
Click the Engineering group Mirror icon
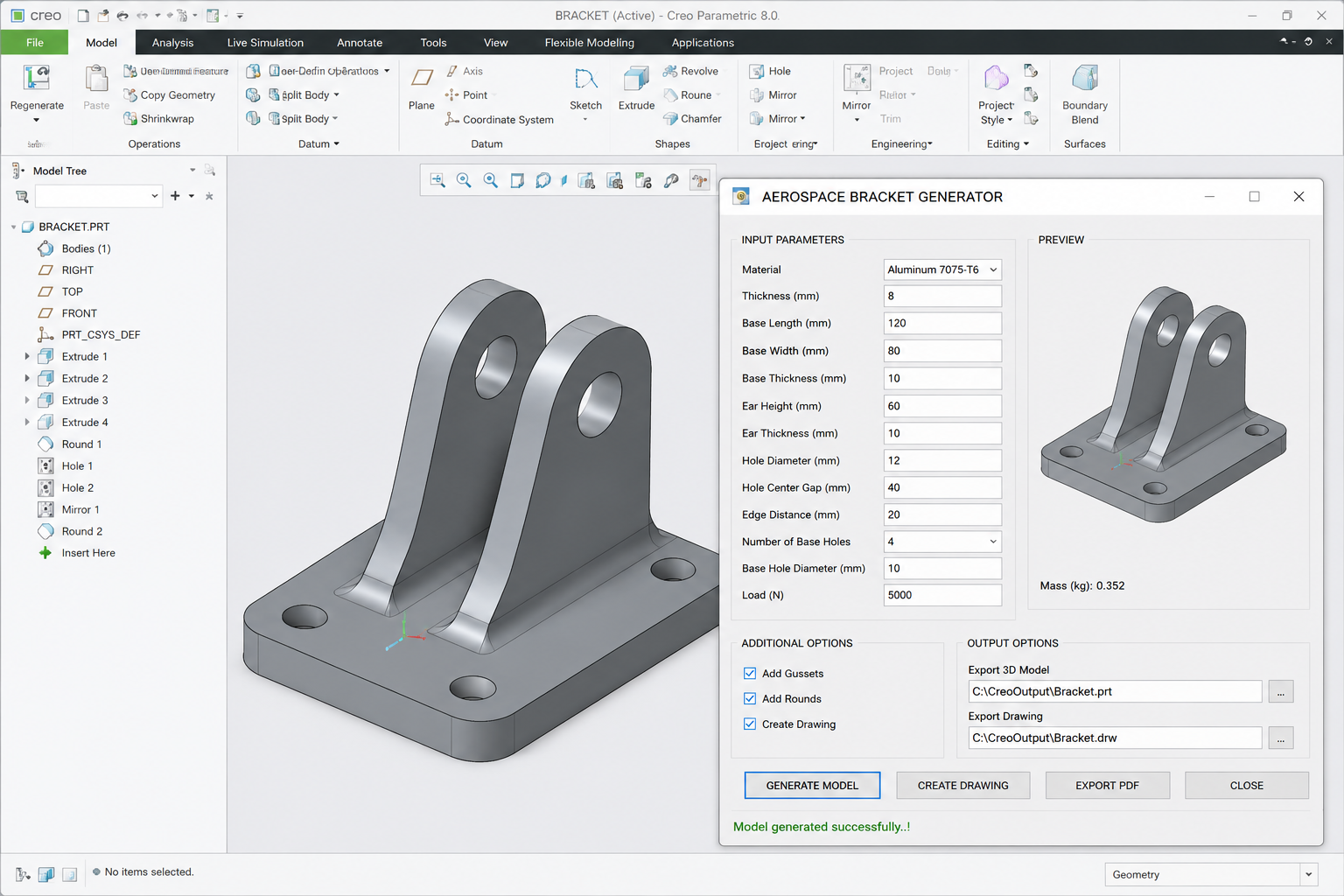(x=857, y=78)
